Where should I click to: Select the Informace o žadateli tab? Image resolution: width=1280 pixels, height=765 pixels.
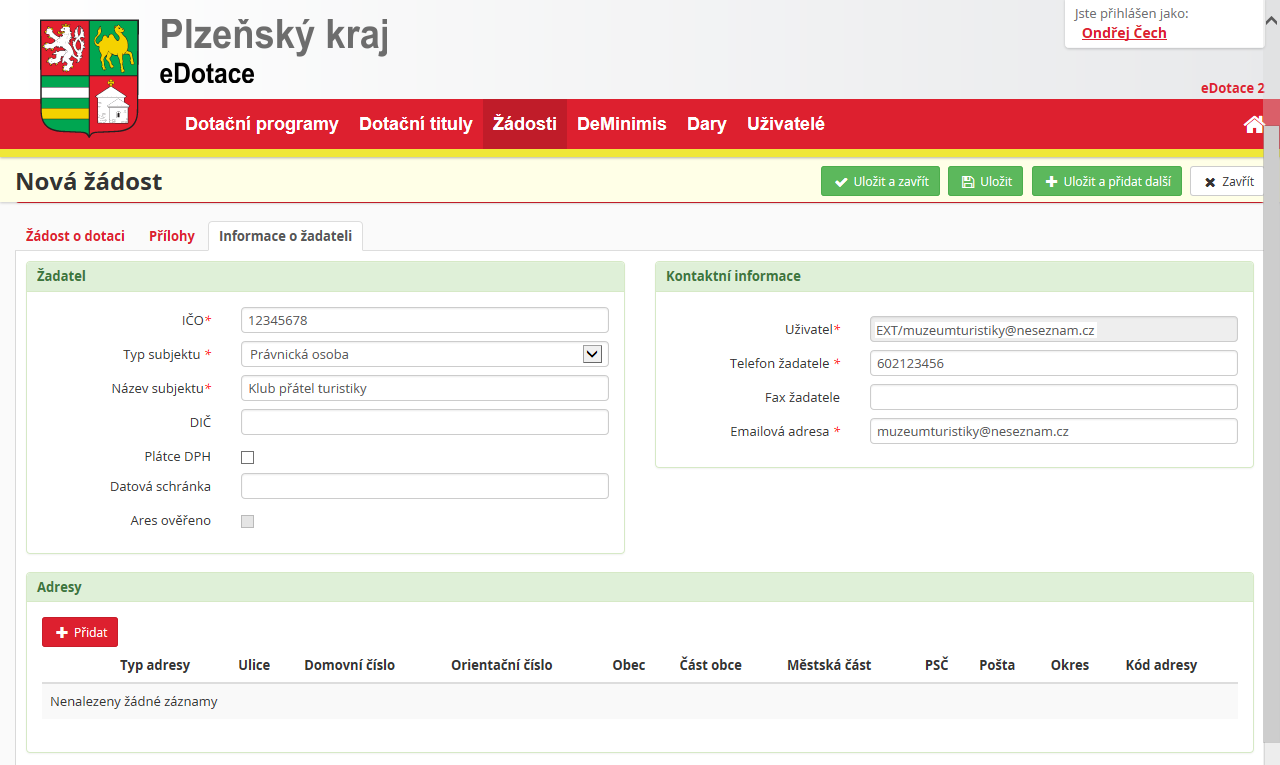[x=285, y=236]
